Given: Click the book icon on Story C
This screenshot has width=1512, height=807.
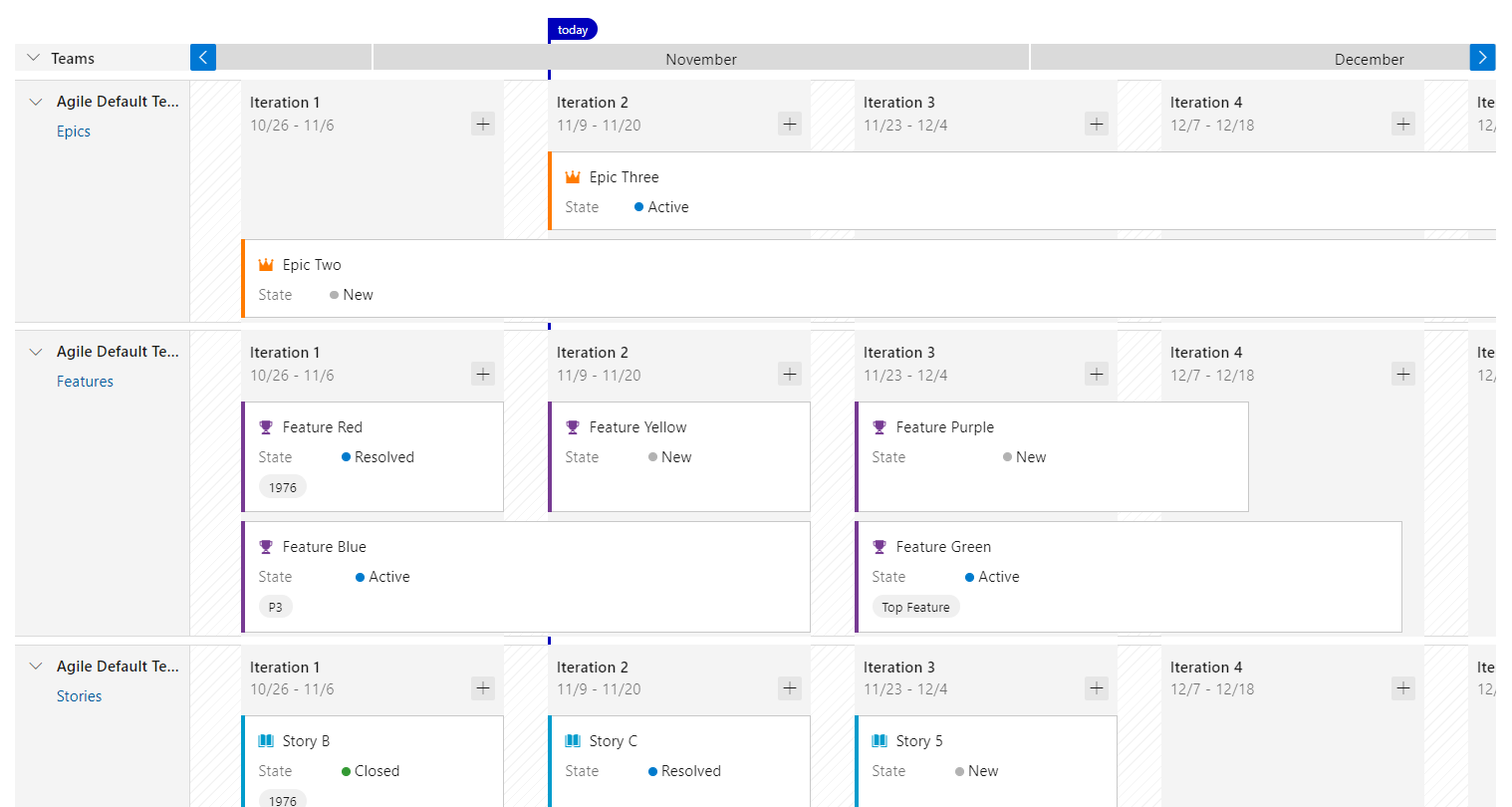Looking at the screenshot, I should click(573, 740).
